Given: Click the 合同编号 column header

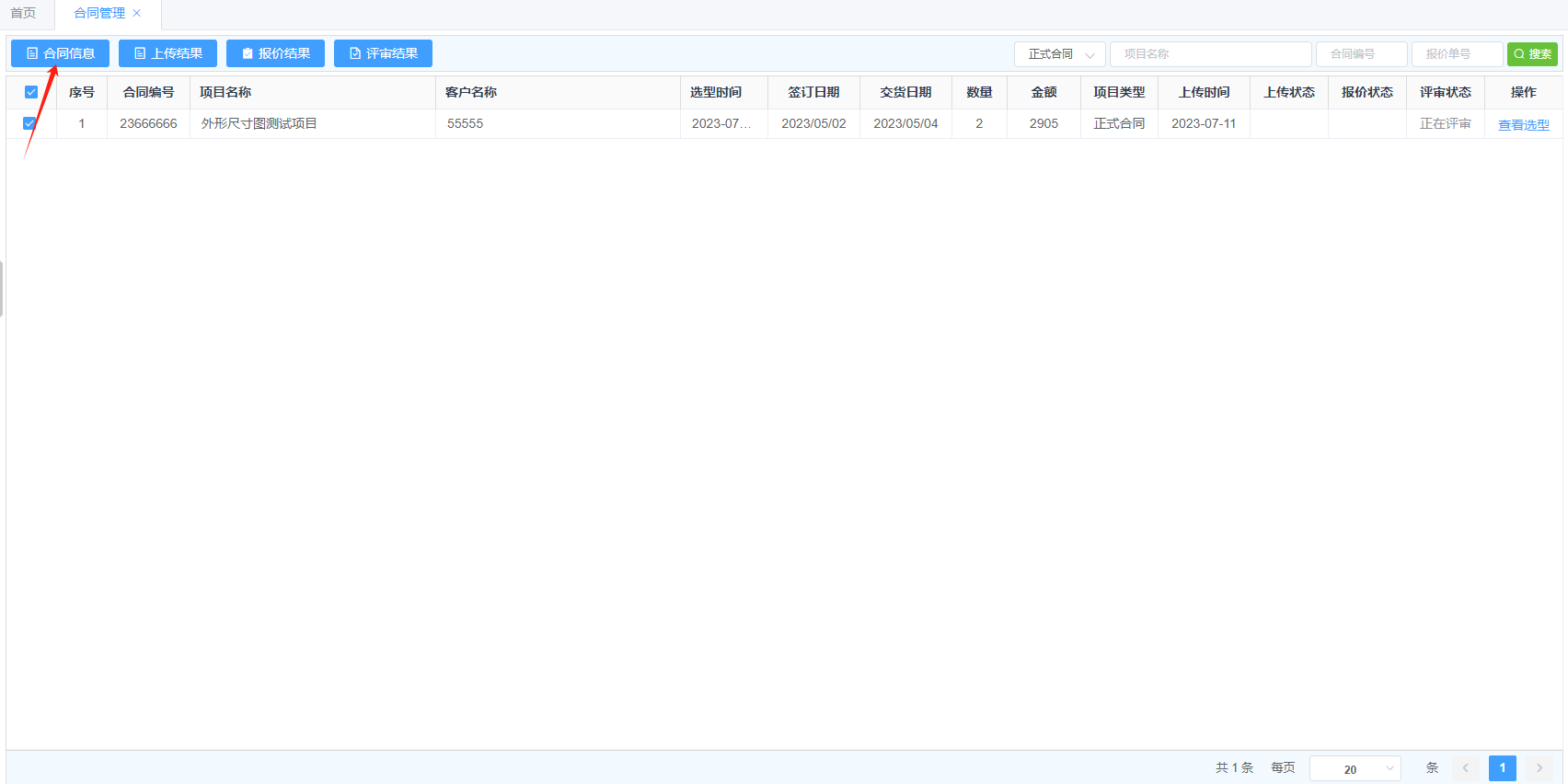Looking at the screenshot, I should coord(148,92).
